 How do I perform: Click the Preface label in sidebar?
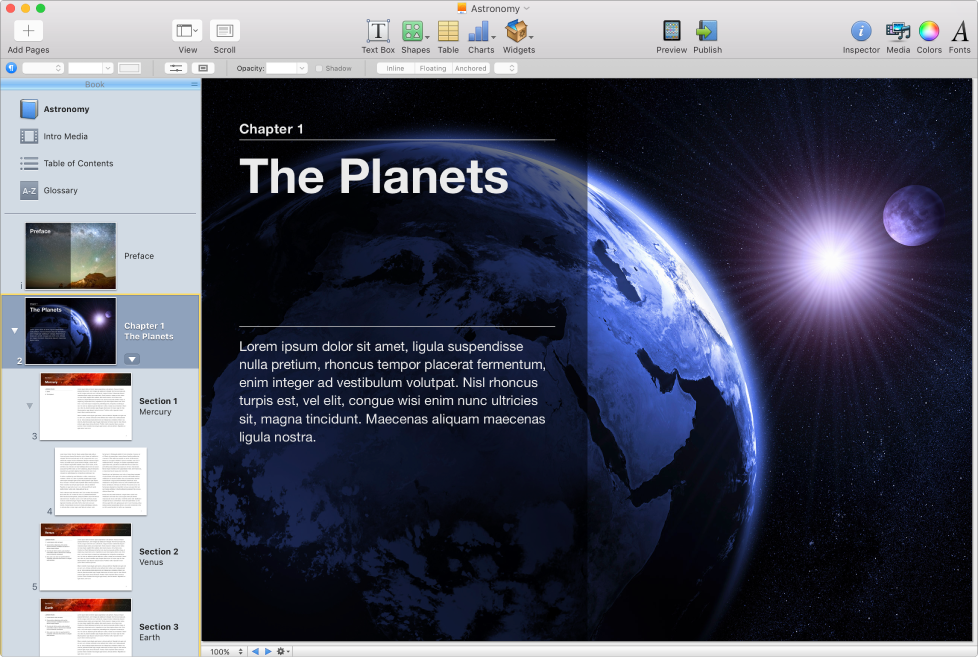(139, 256)
